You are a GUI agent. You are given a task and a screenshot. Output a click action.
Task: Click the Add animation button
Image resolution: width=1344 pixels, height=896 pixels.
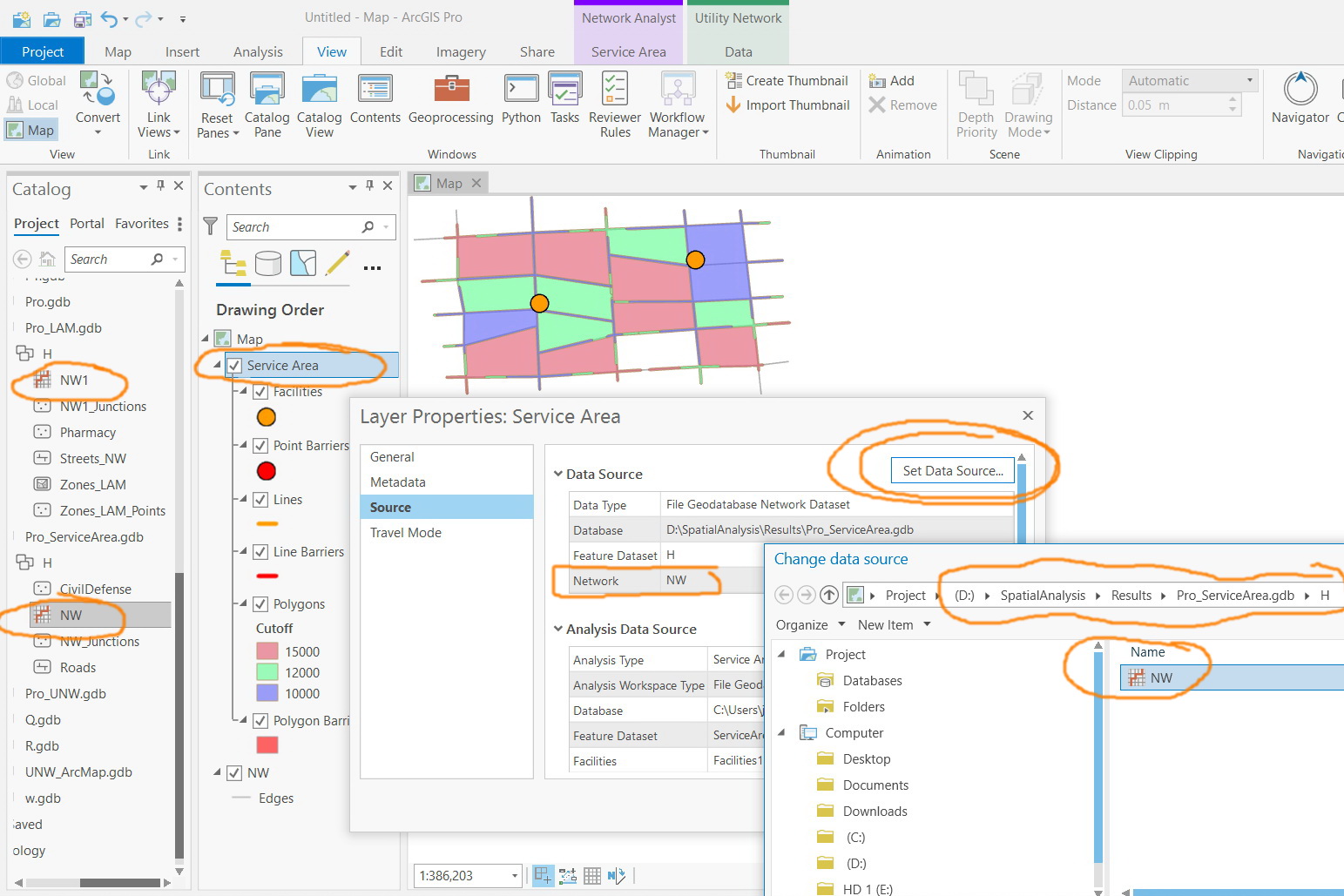[891, 81]
